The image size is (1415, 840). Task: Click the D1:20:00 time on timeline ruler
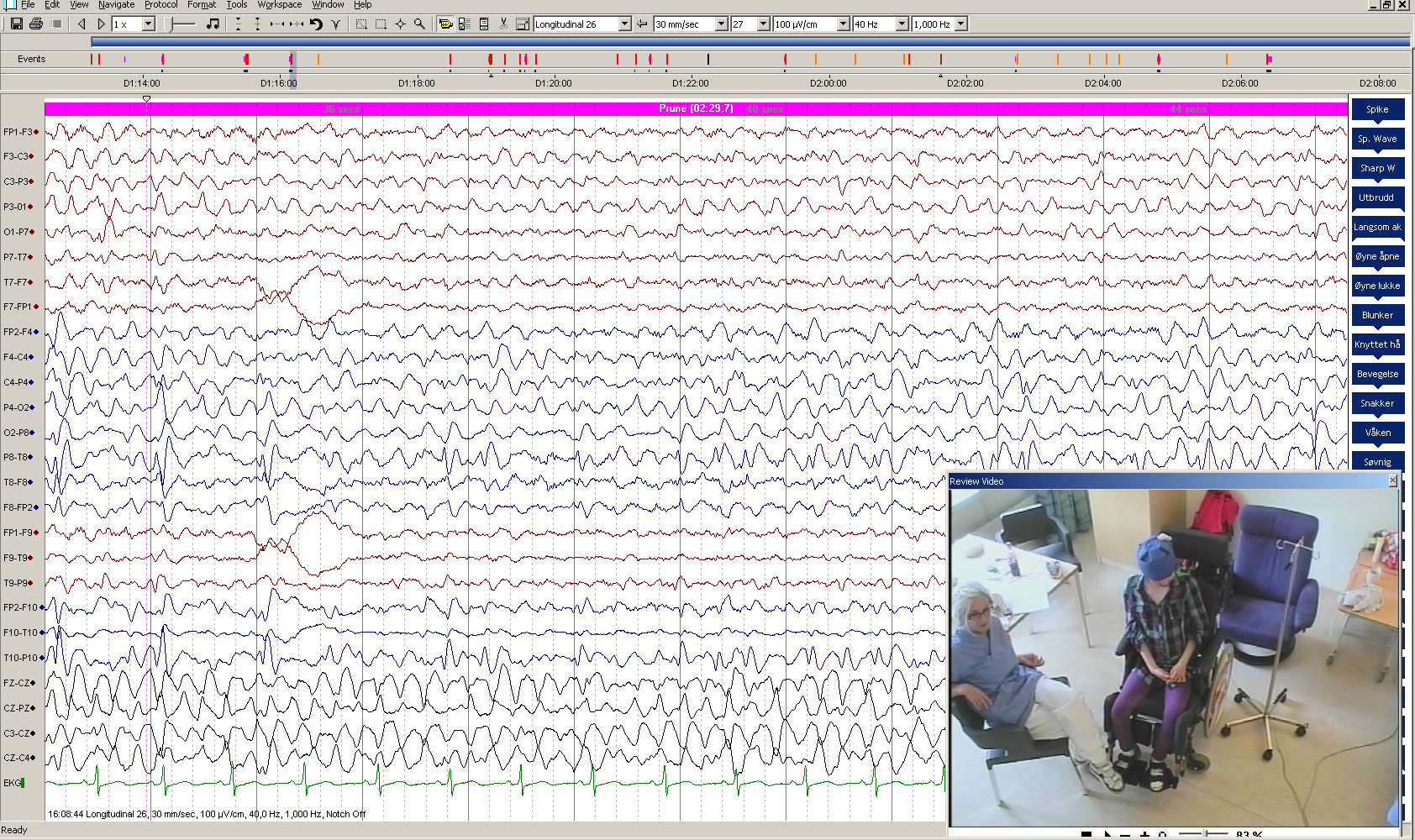click(x=553, y=83)
